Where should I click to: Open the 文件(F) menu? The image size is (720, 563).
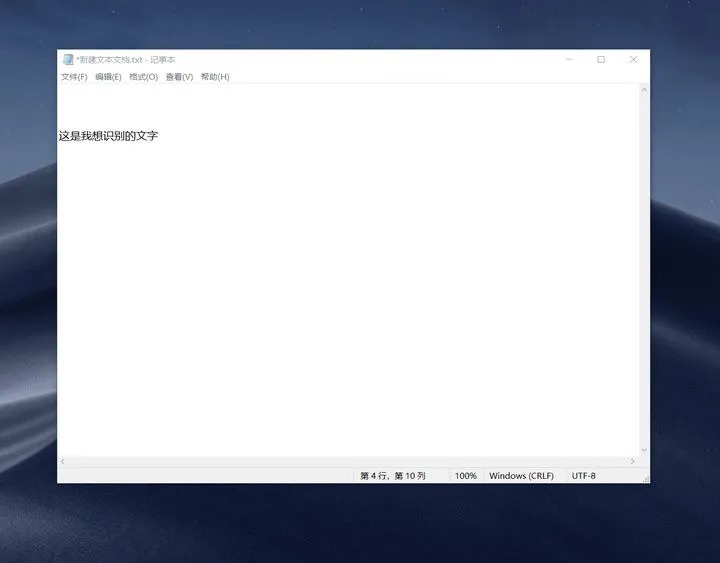pyautogui.click(x=74, y=77)
